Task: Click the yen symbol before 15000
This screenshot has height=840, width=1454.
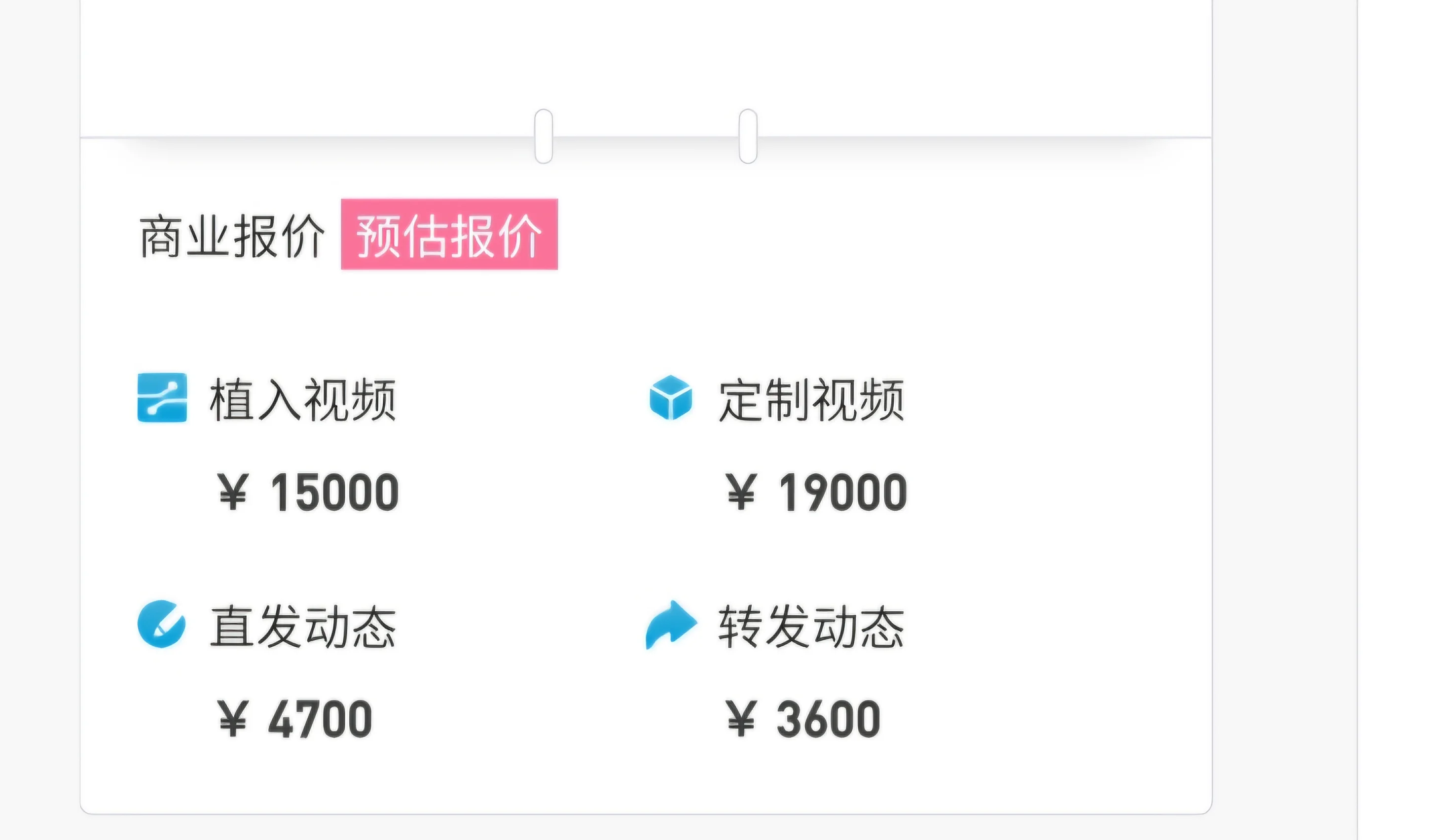Action: pos(234,492)
